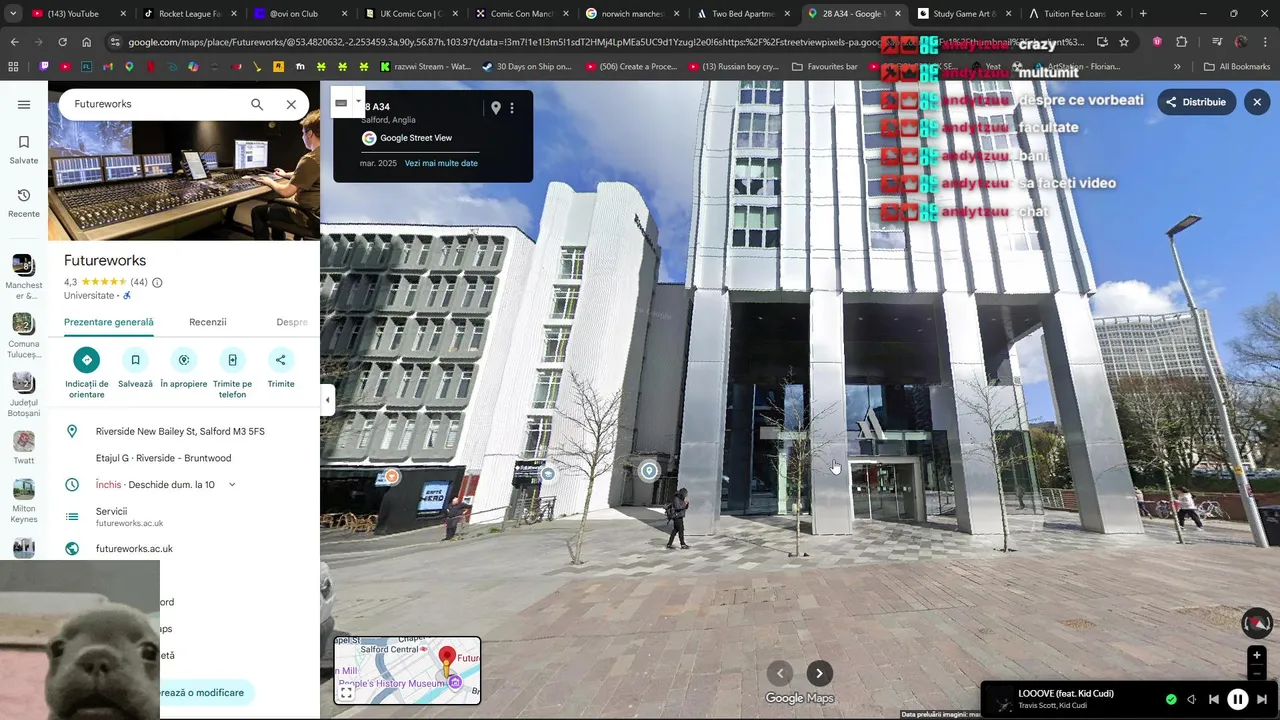Go to next Street View position
1280x720 pixels.
pos(819,673)
